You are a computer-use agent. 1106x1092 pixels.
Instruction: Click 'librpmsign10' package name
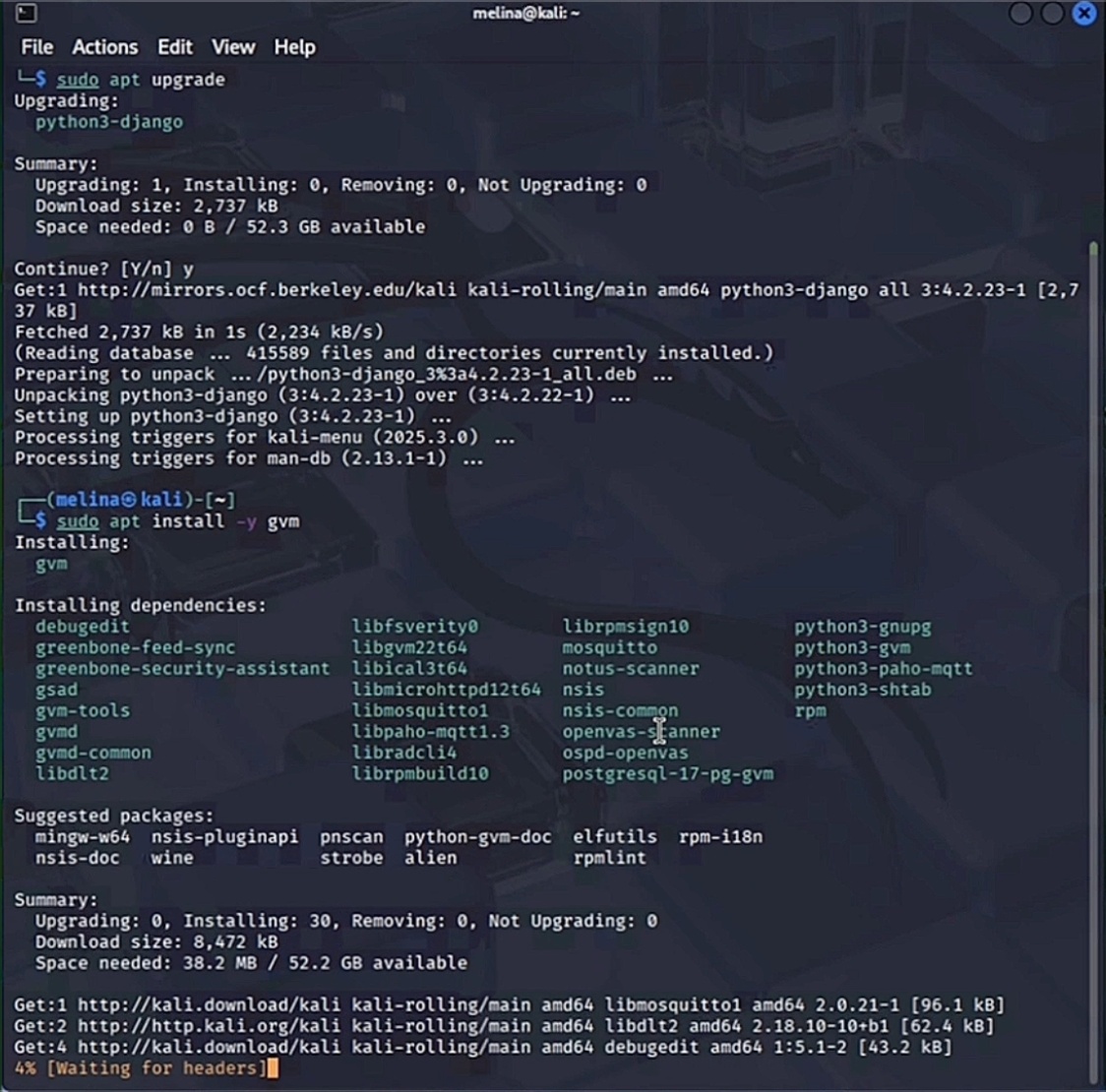tap(625, 627)
